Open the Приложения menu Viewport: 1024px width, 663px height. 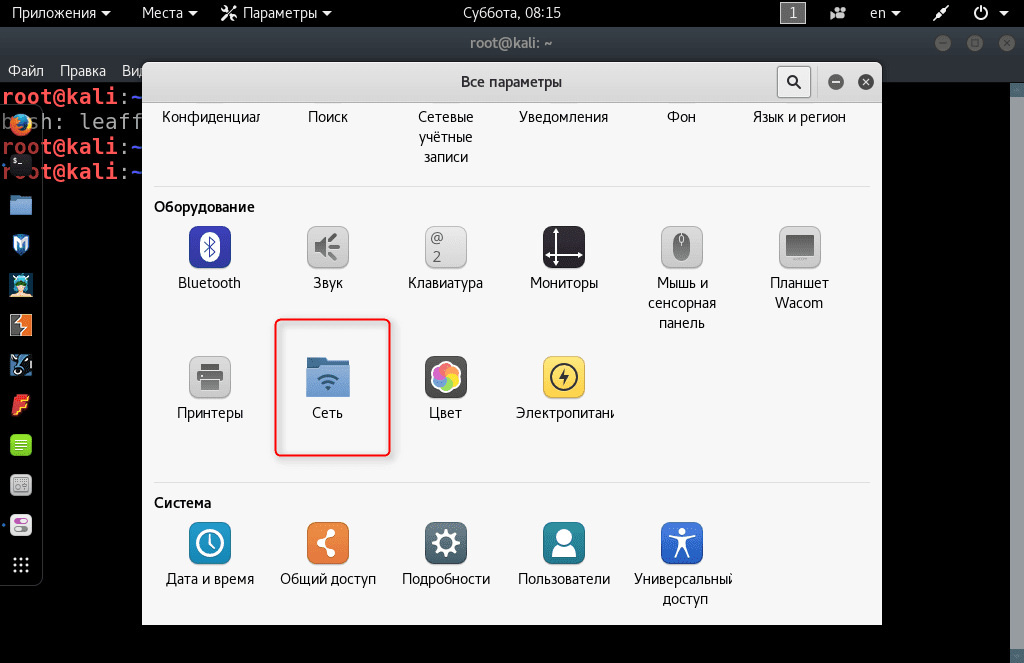tap(61, 13)
